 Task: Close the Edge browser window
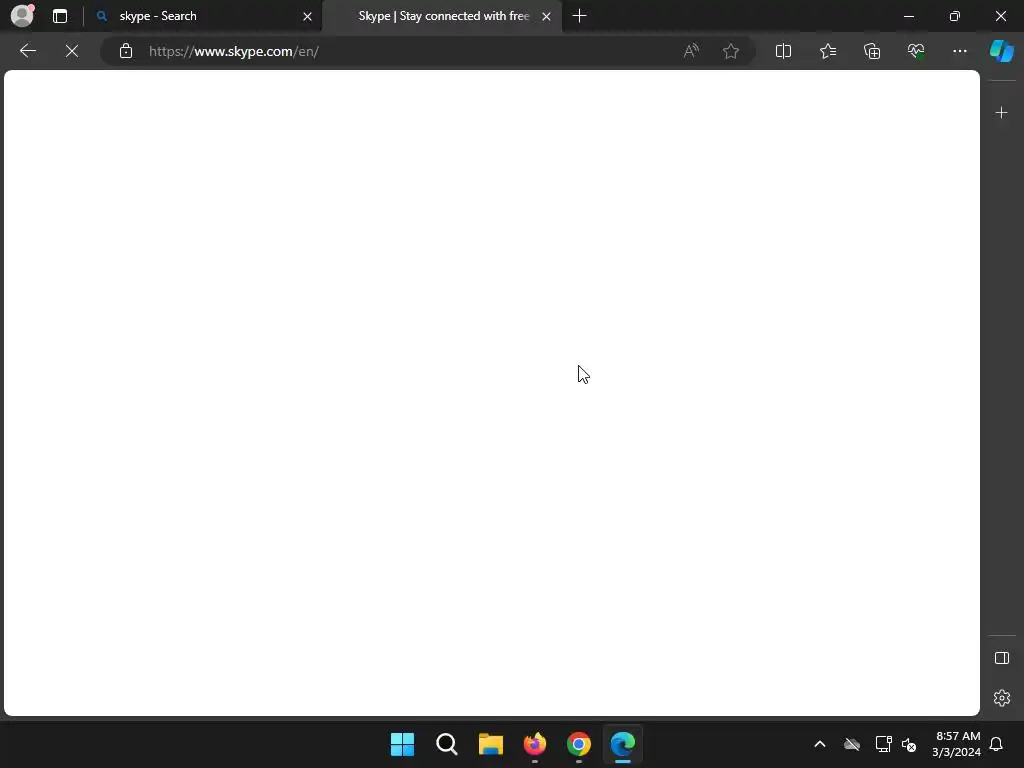tap(1000, 16)
